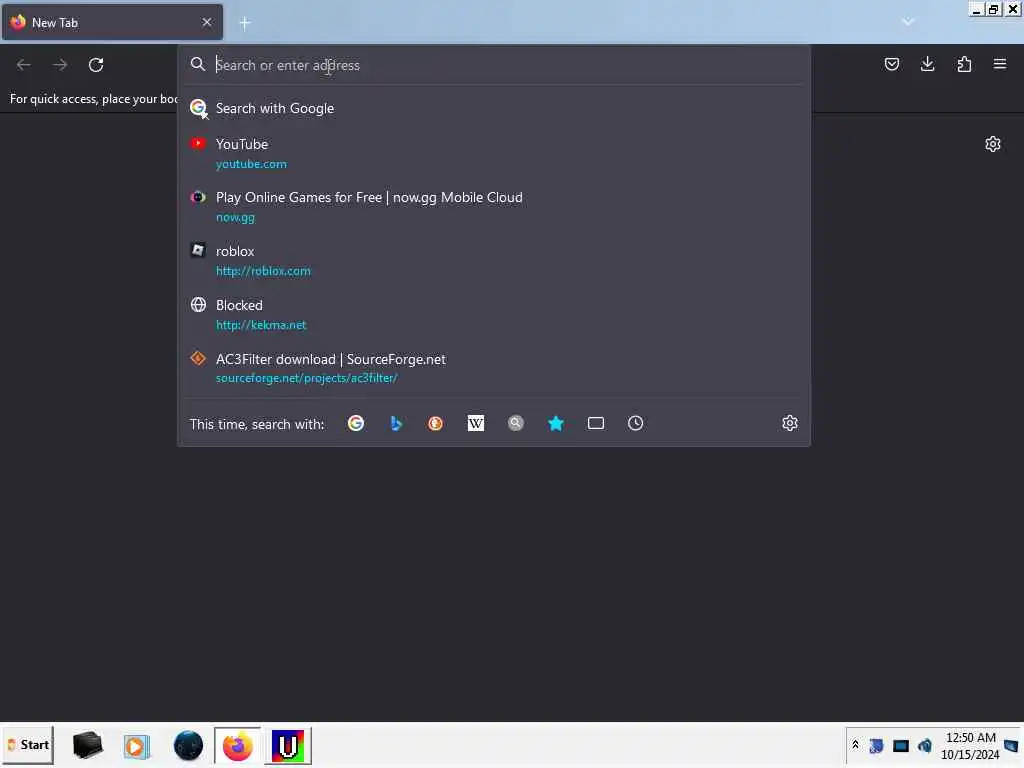Open the Firefox hamburger application menu
The width and height of the screenshot is (1024, 768).
coord(1000,64)
